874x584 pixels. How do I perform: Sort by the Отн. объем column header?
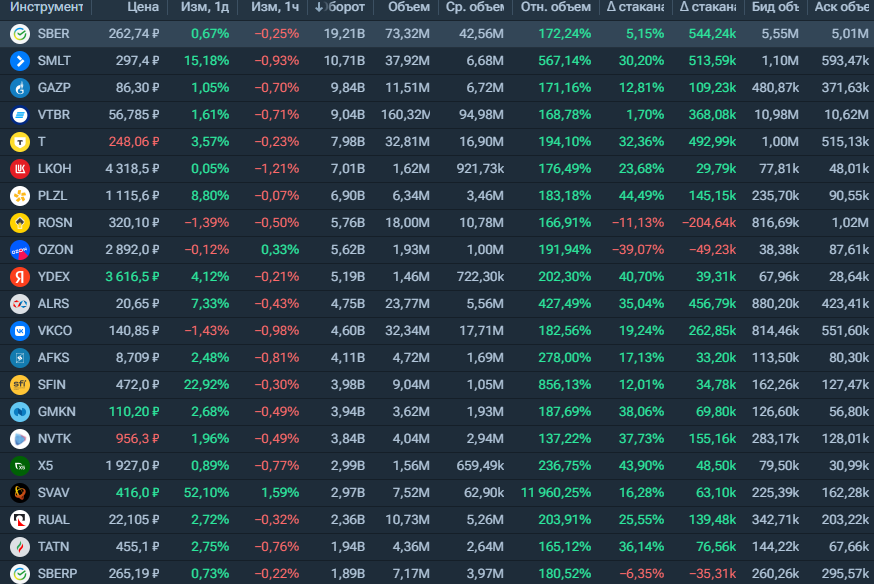click(556, 7)
